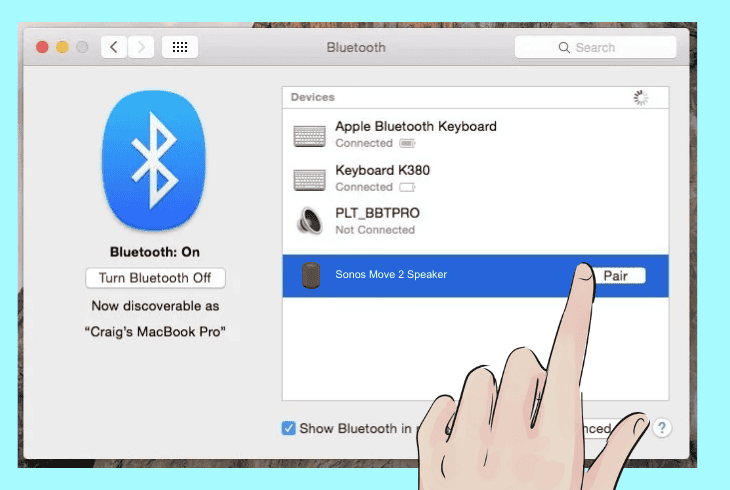Viewport: 730px width, 490px height.
Task: Click the Keyboard K380 keyboard icon
Action: (310, 180)
